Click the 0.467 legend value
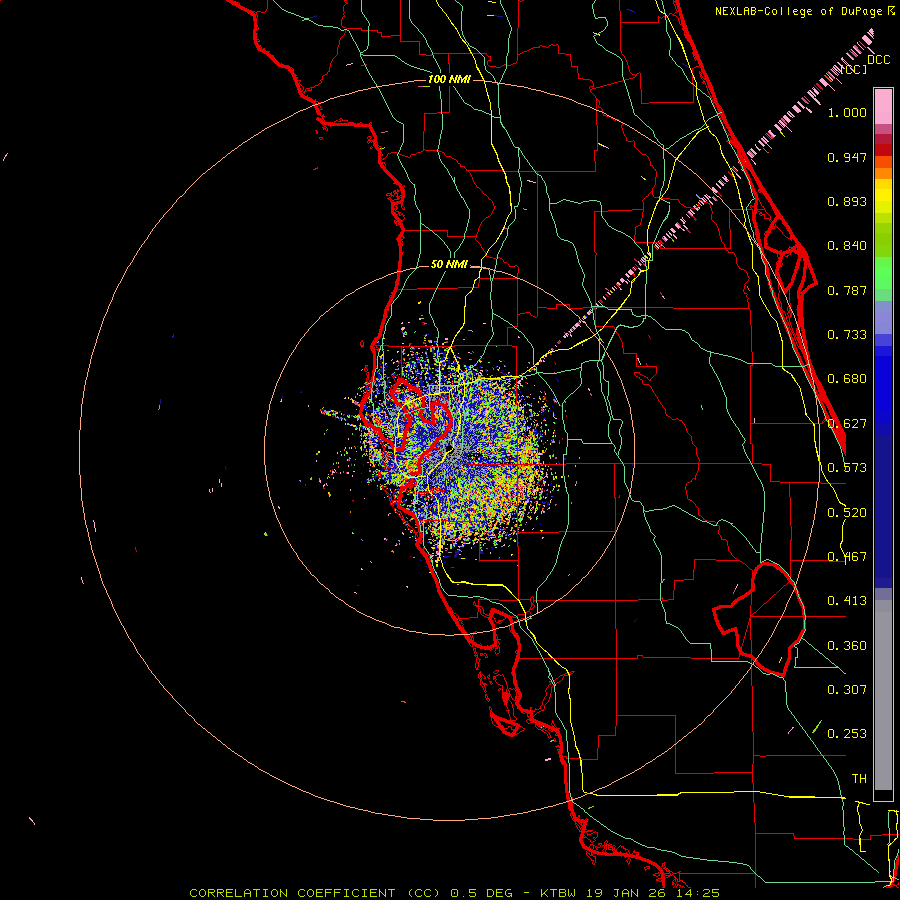This screenshot has width=900, height=900. (x=847, y=557)
